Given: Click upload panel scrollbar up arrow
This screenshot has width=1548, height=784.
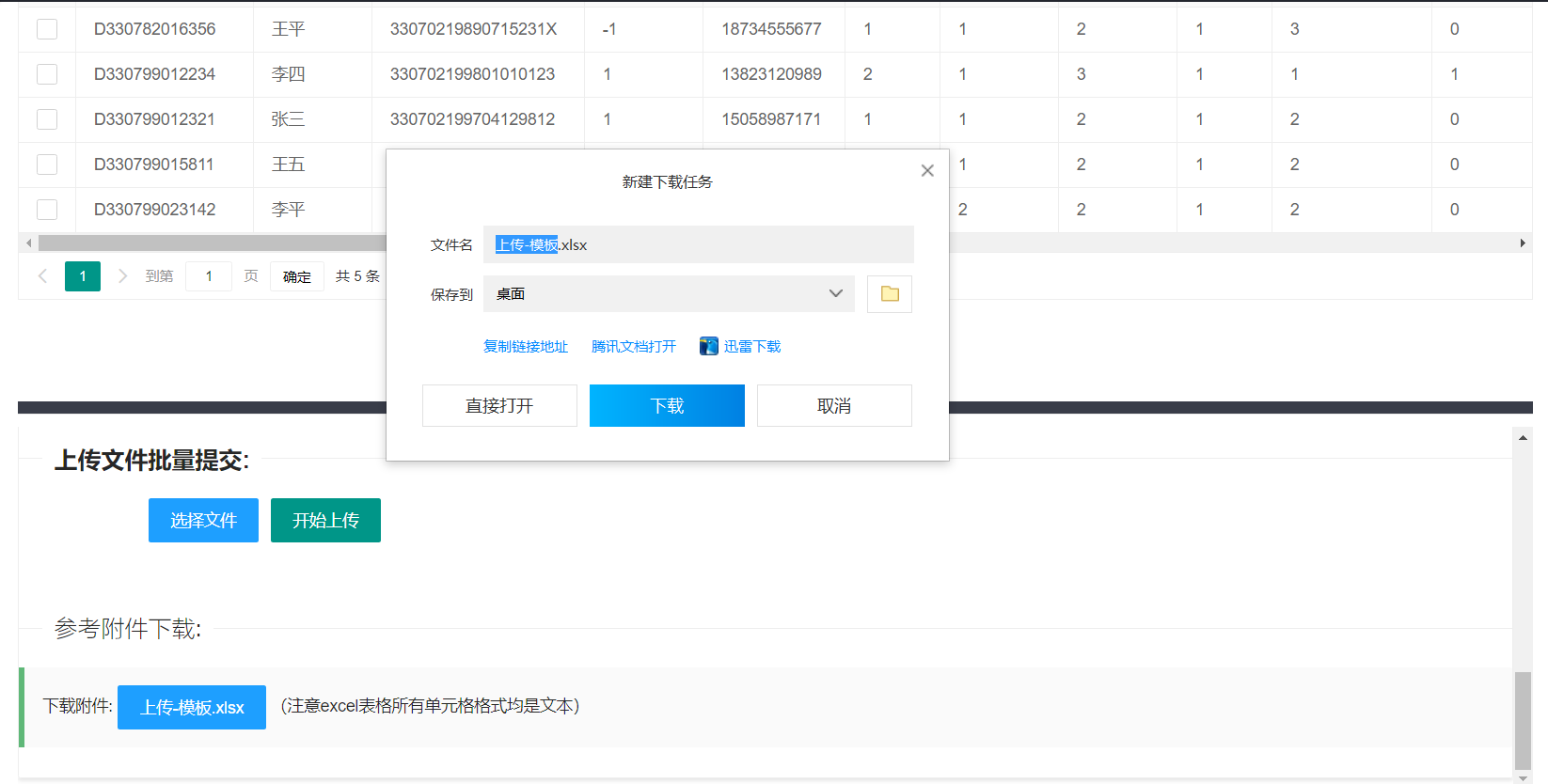Looking at the screenshot, I should tap(1523, 438).
